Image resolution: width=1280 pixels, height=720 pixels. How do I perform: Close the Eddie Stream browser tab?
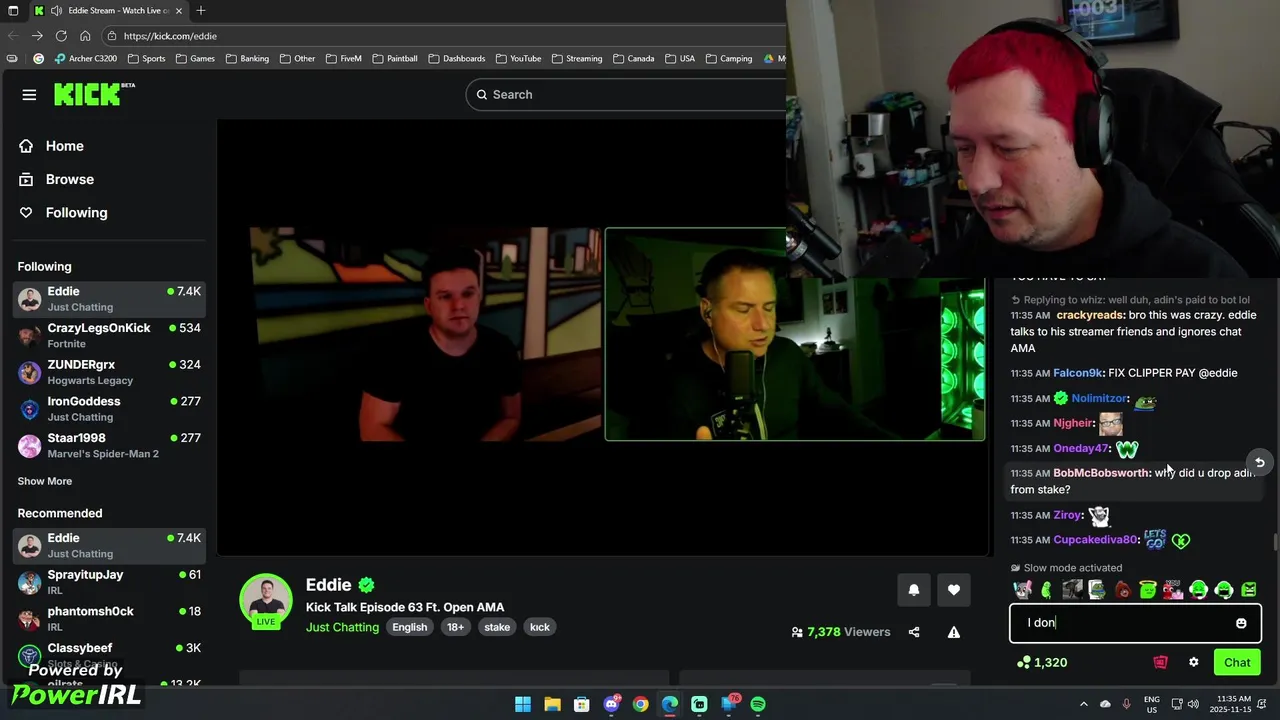point(181,11)
